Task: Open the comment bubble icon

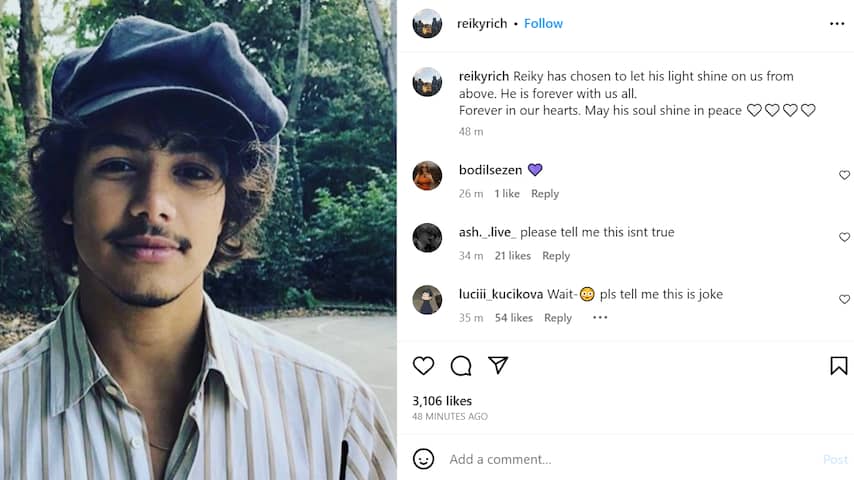Action: pyautogui.click(x=461, y=366)
